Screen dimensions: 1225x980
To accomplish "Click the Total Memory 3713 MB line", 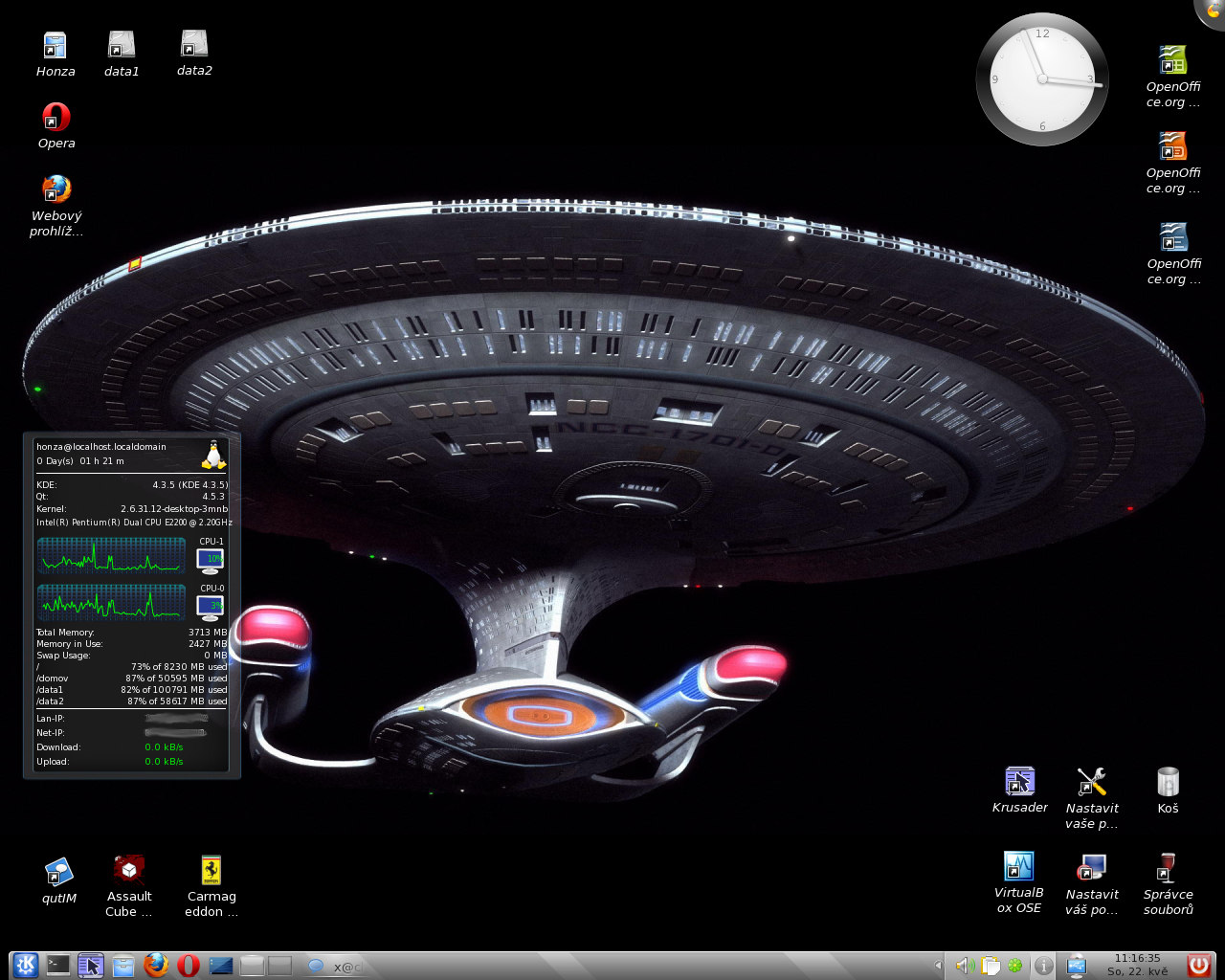I will (132, 633).
